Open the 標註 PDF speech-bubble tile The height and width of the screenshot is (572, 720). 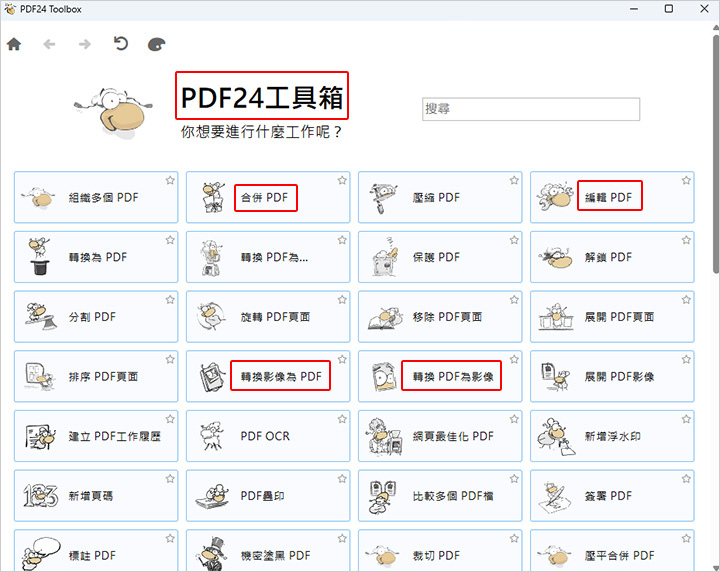[x=96, y=551]
